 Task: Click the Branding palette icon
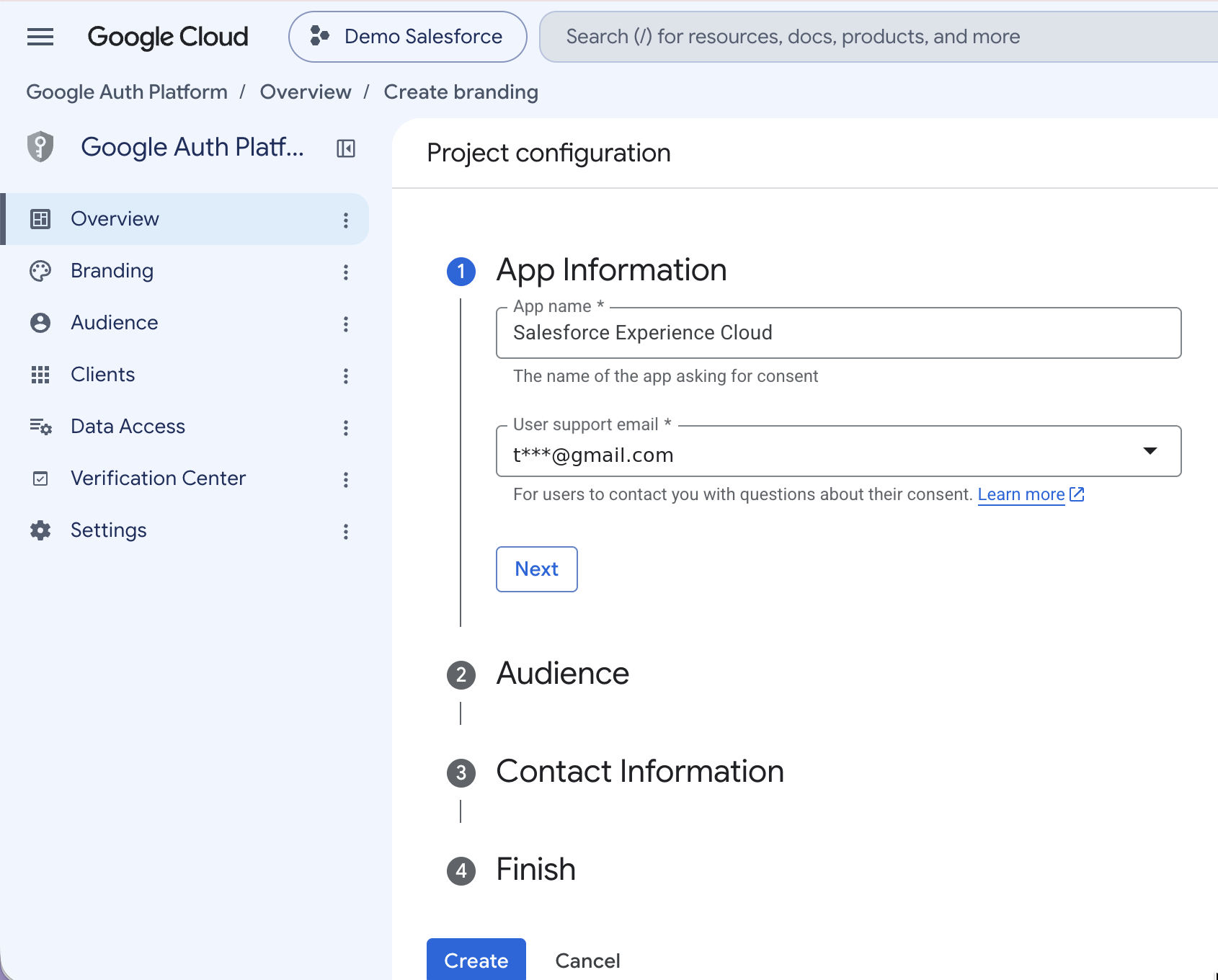click(x=40, y=271)
